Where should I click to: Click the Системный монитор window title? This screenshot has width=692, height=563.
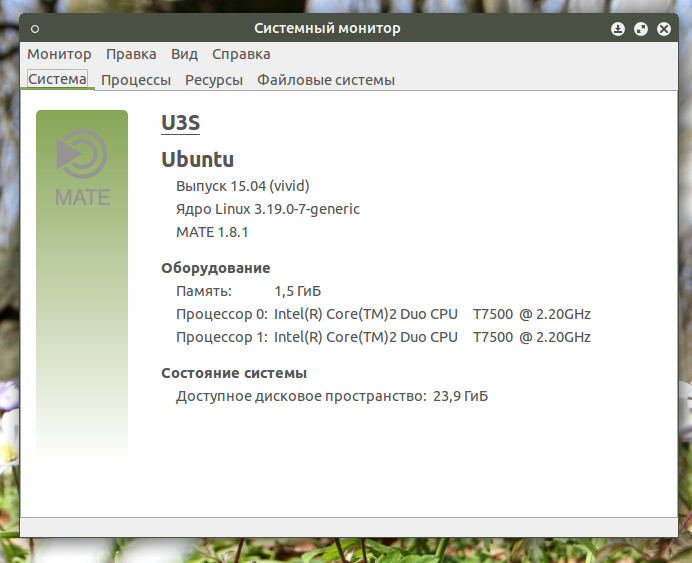tap(327, 28)
